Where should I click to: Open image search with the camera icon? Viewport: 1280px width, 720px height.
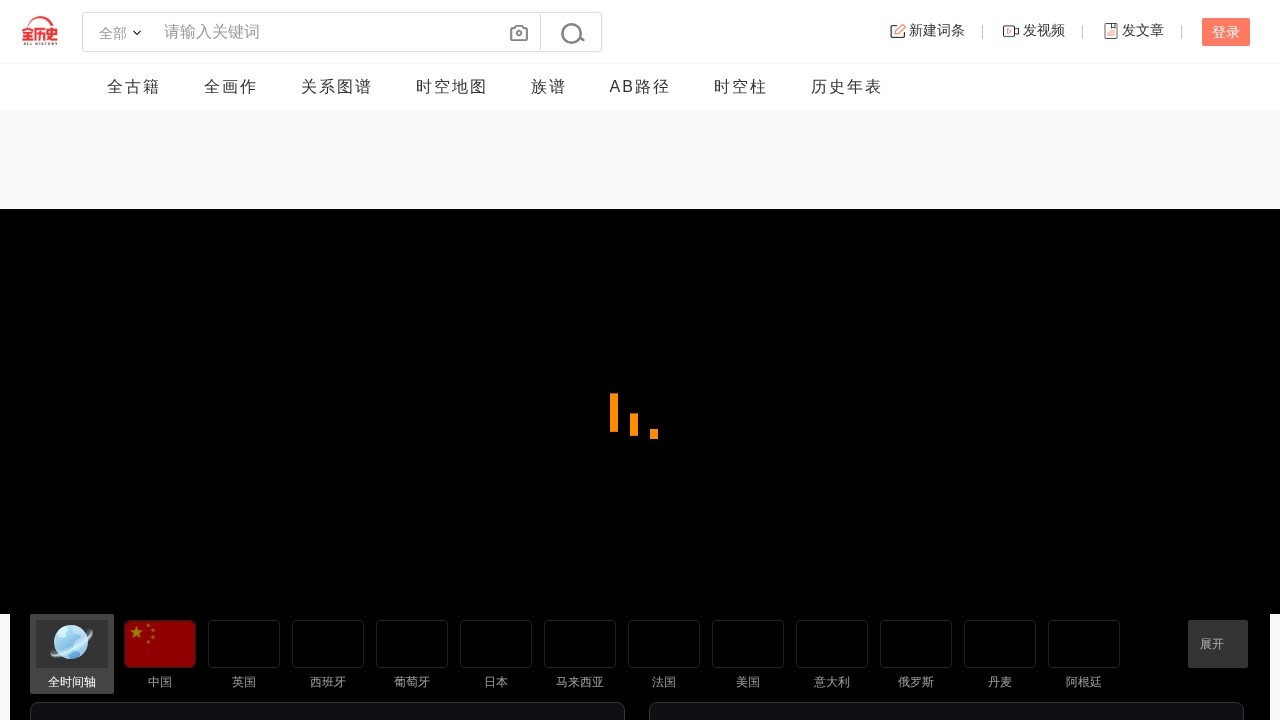pyautogui.click(x=518, y=32)
